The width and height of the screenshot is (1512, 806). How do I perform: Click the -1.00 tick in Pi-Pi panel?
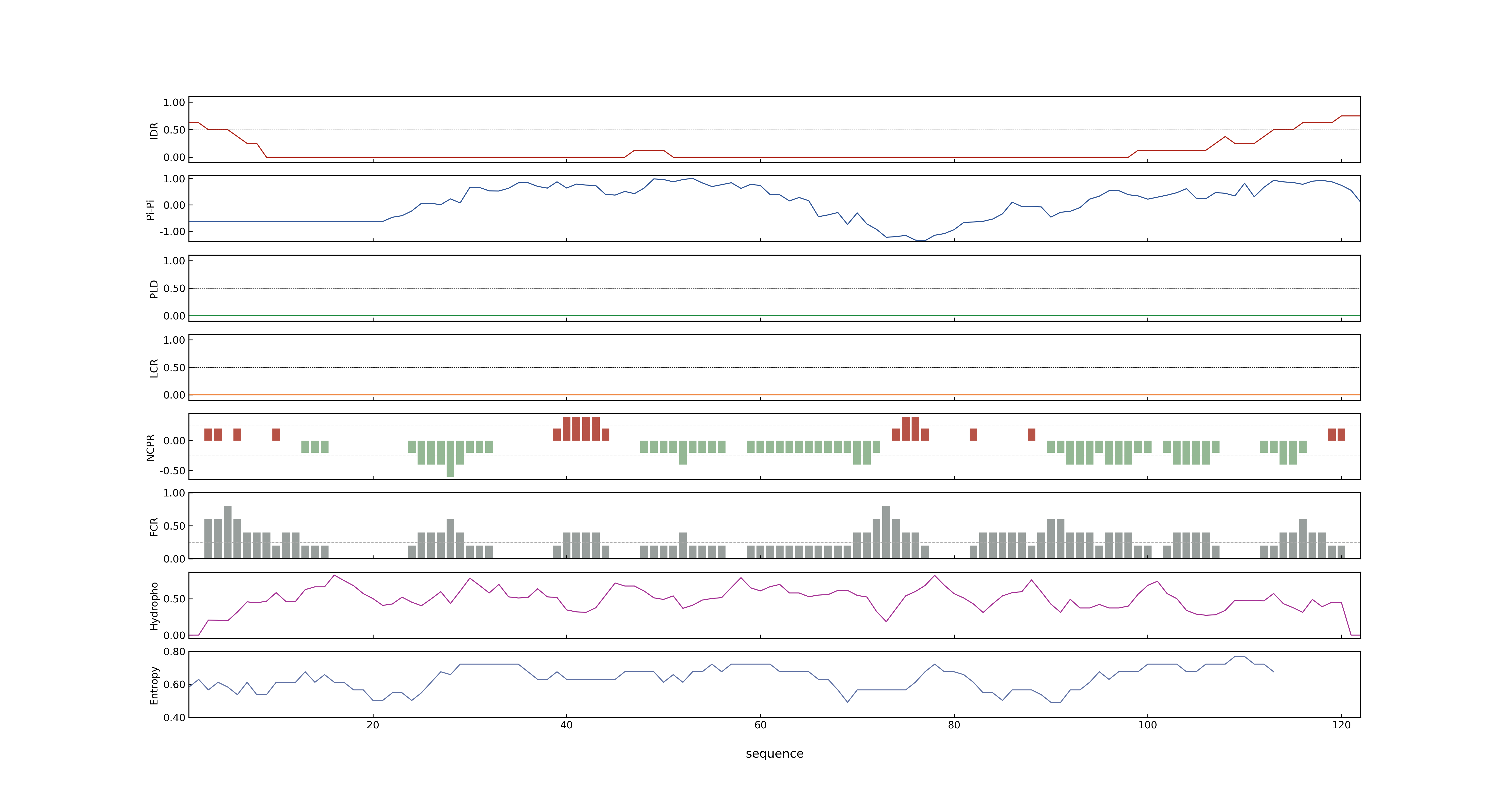pyautogui.click(x=172, y=232)
